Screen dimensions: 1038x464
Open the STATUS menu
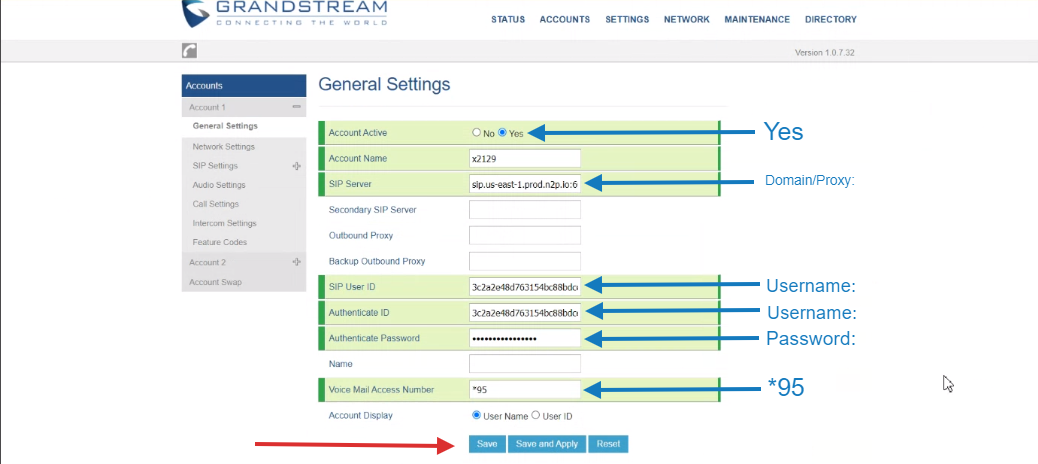pos(508,20)
